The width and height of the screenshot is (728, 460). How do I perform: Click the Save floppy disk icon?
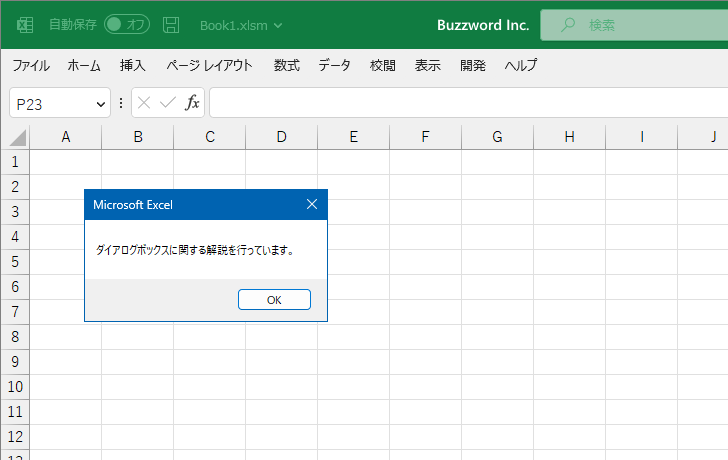(x=171, y=25)
